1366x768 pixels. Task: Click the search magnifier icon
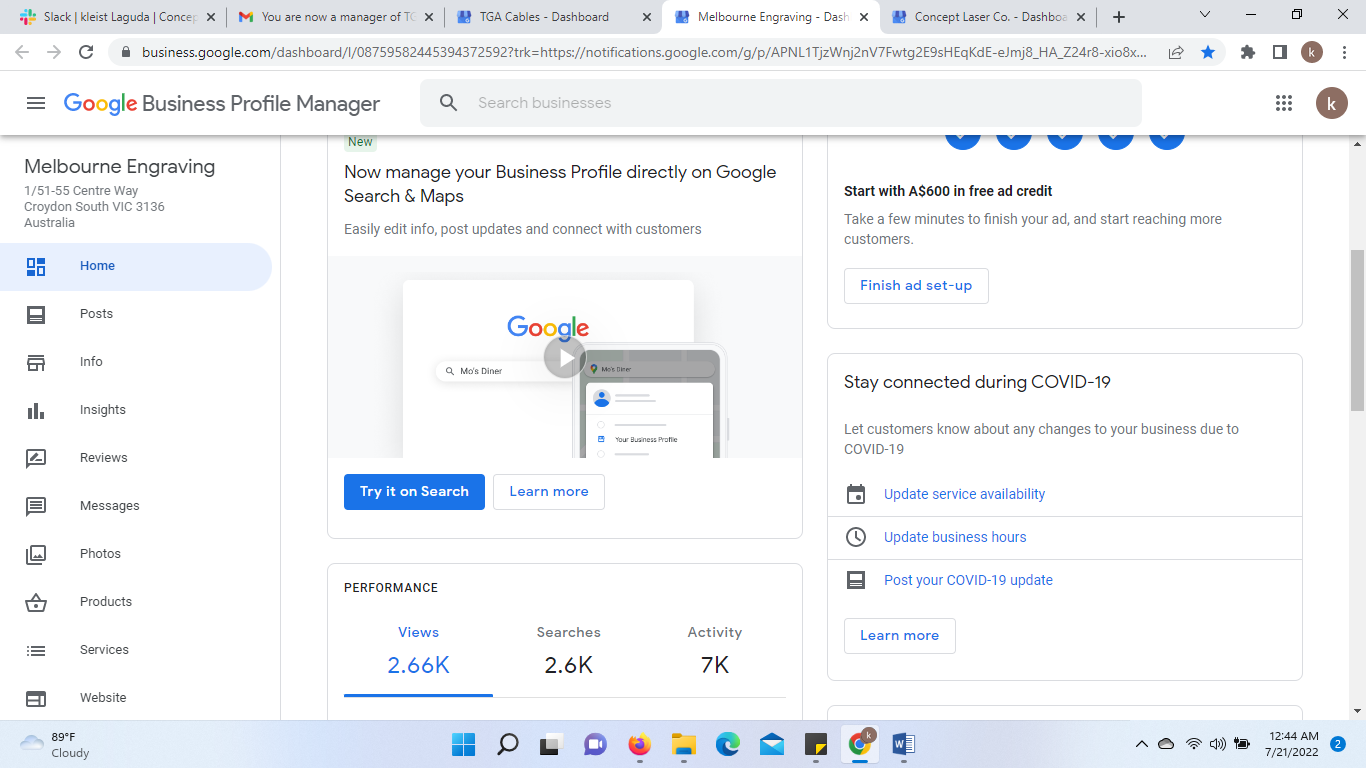[449, 103]
